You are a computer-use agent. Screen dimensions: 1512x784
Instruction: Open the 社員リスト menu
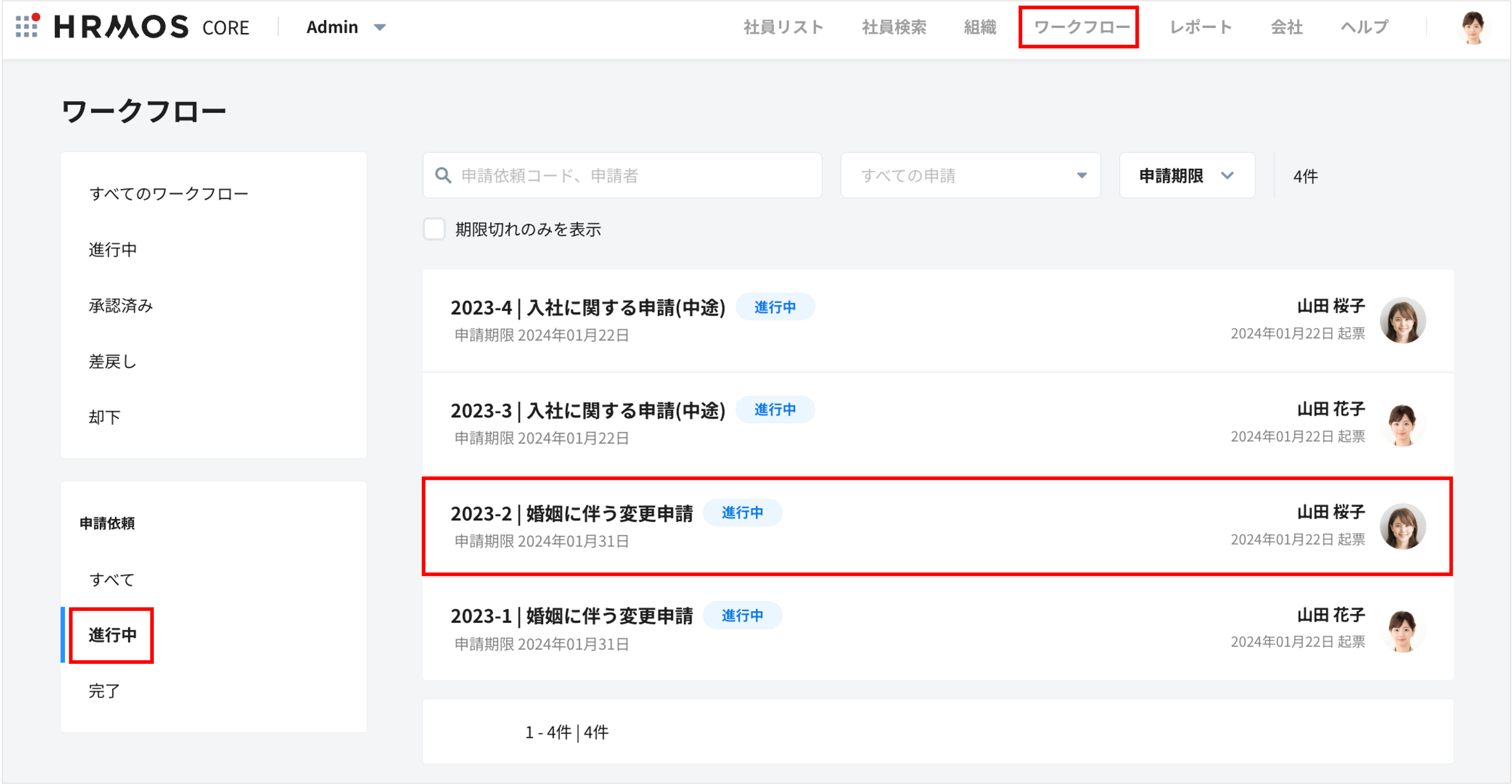click(784, 26)
